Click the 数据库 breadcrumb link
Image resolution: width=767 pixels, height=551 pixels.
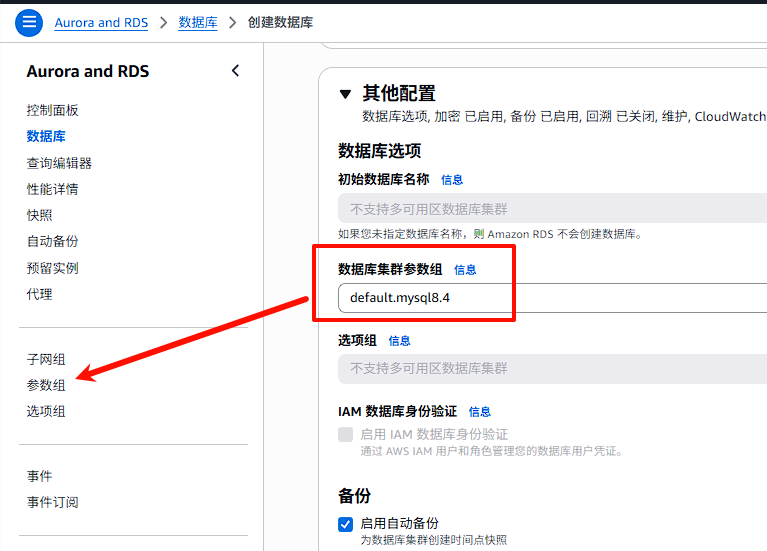tap(198, 23)
